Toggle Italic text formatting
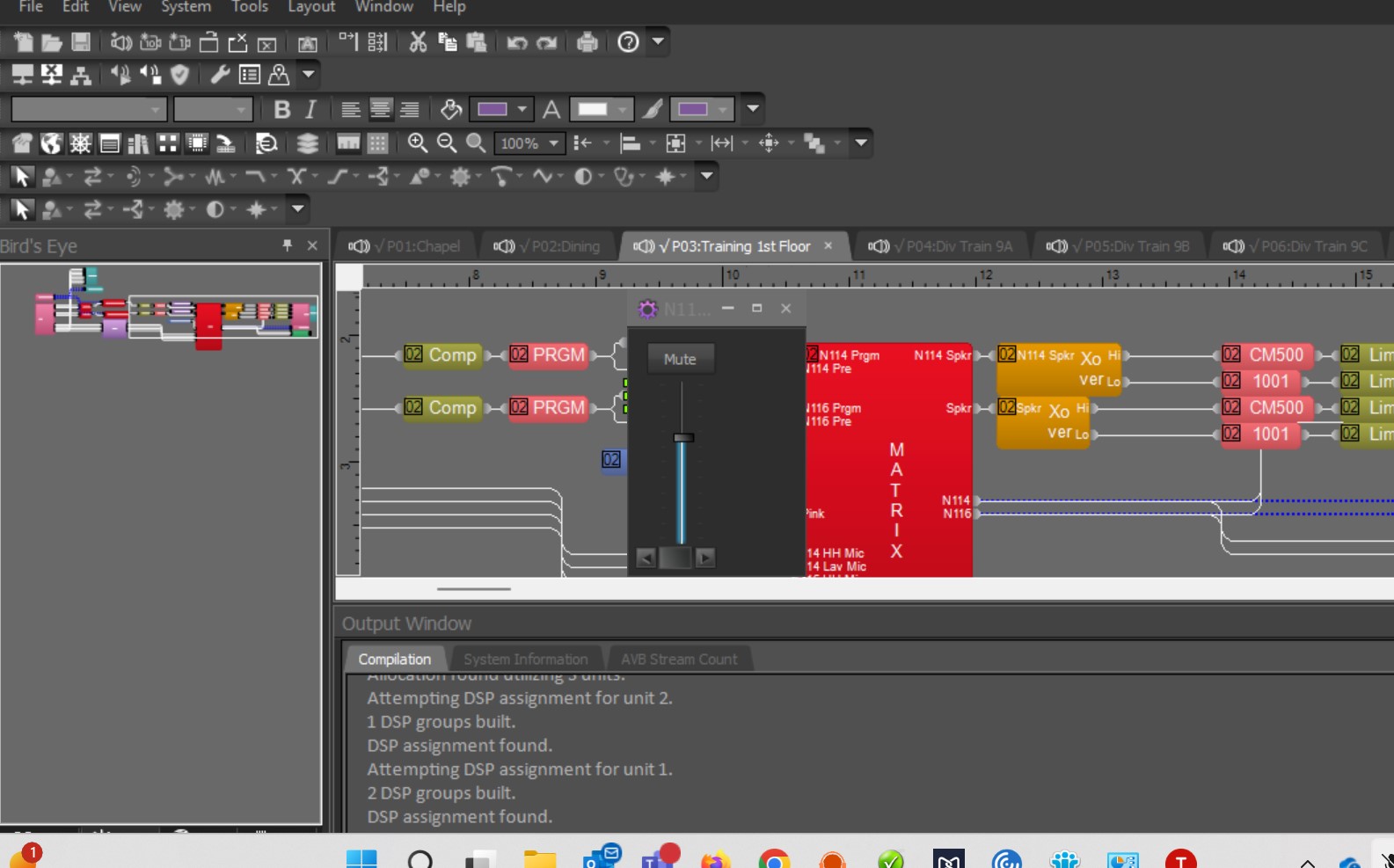The image size is (1394, 868). (310, 109)
